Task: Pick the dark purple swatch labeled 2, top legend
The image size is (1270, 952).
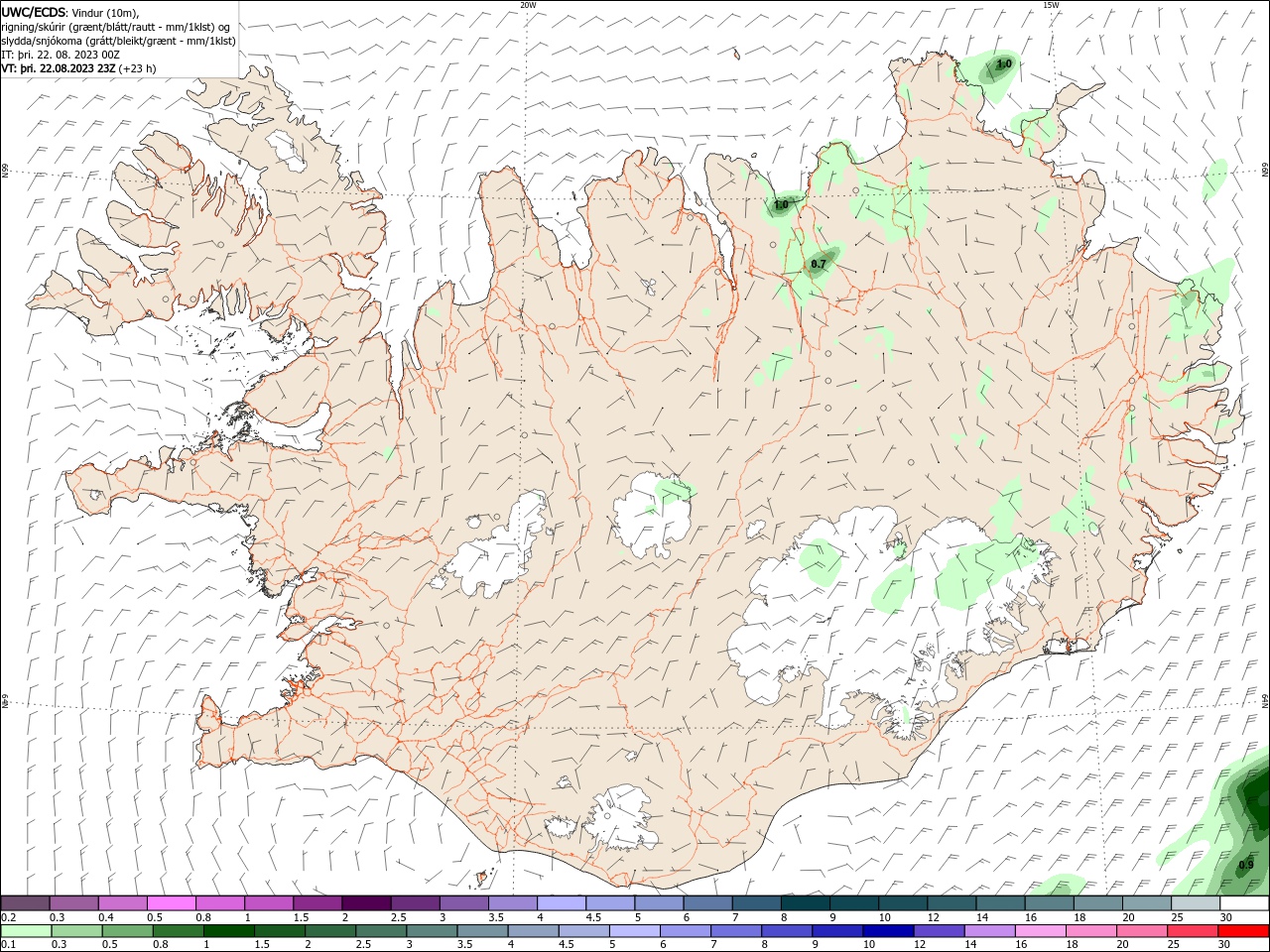Action: point(366,903)
